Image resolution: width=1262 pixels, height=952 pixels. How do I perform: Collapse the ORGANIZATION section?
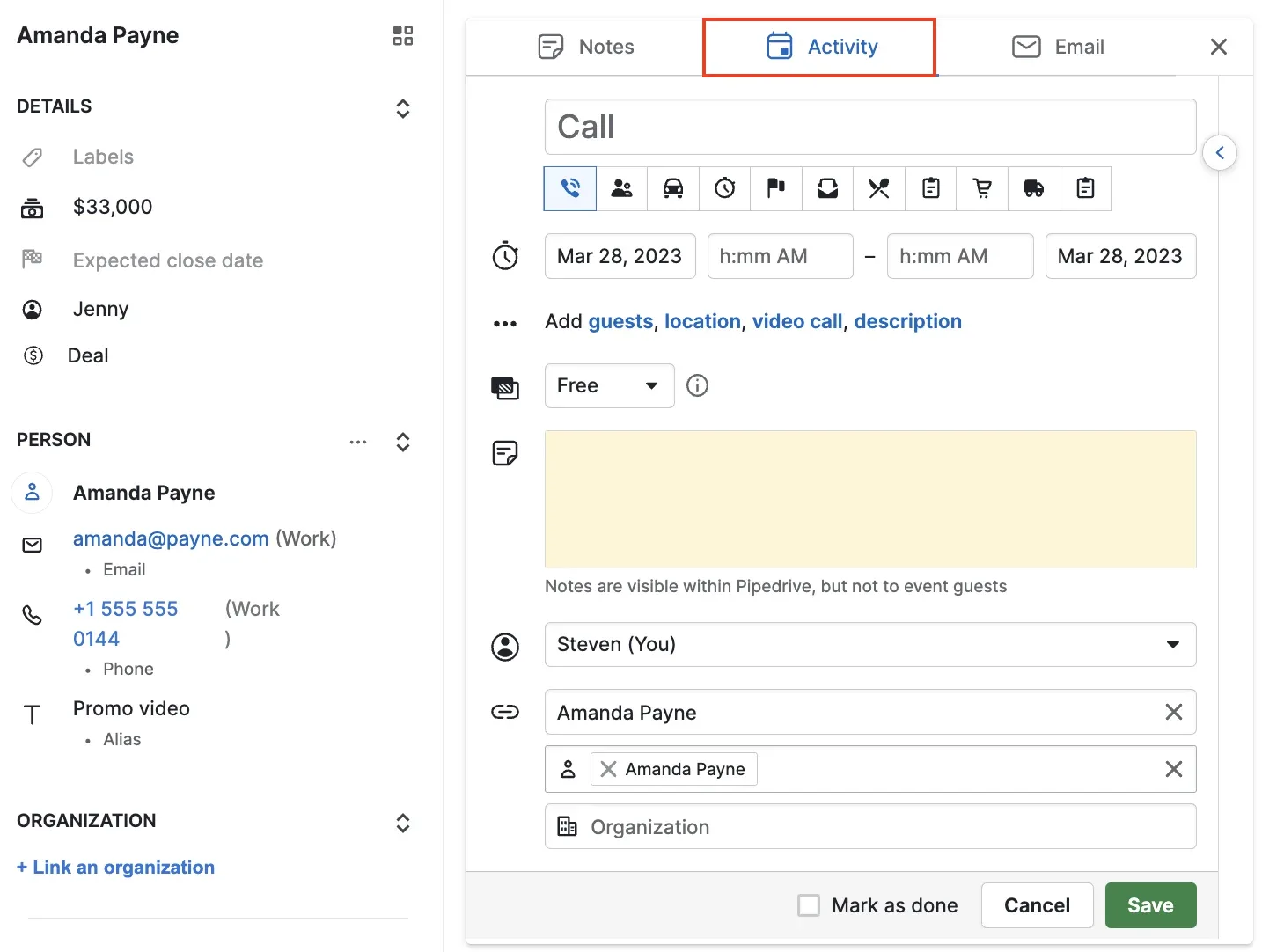[x=403, y=823]
